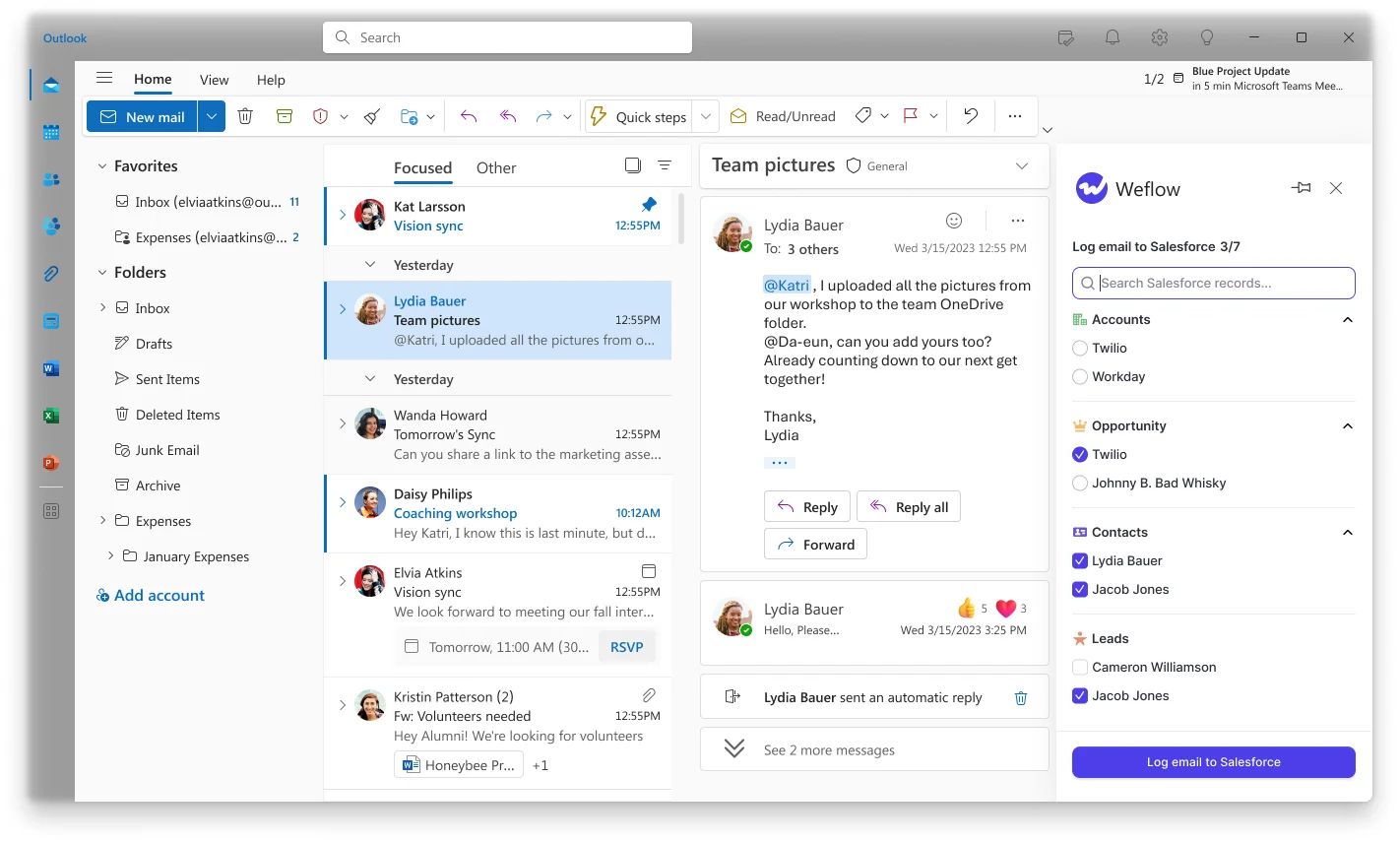Click Reply button in reading pane
This screenshot has height=843, width=1400.
[x=807, y=506]
